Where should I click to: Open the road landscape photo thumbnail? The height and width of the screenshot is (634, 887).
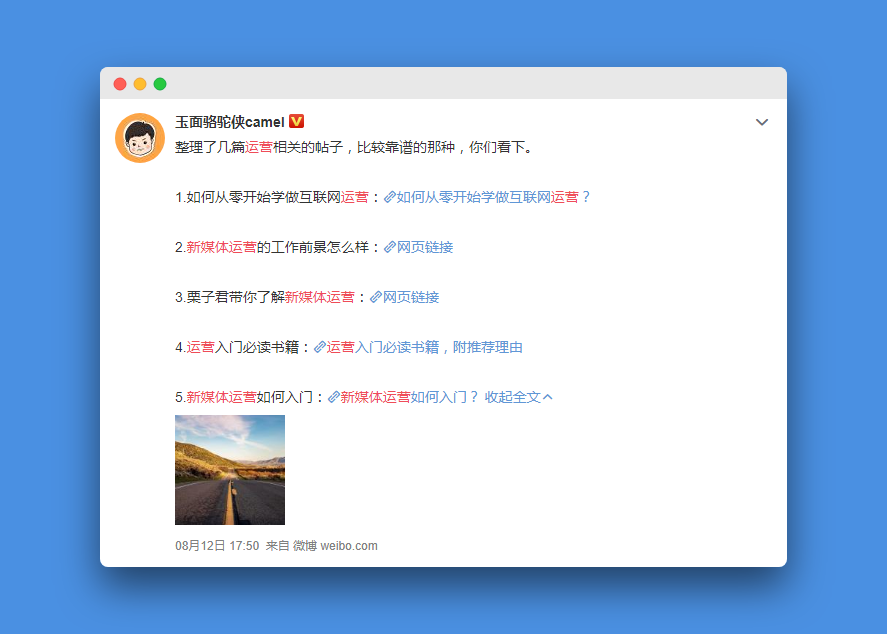230,470
